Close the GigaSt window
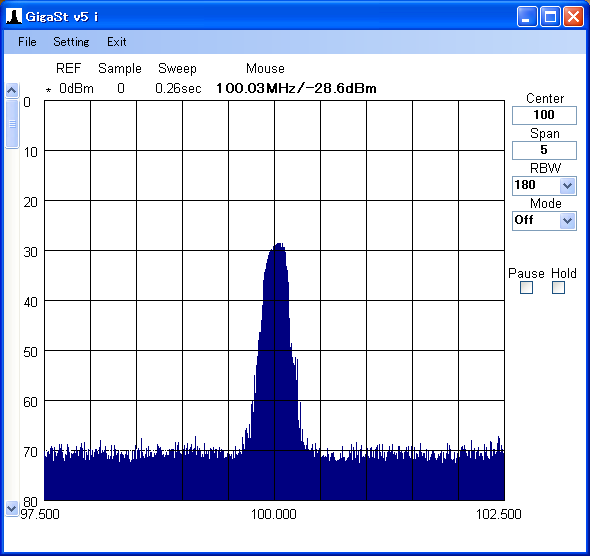 point(573,17)
